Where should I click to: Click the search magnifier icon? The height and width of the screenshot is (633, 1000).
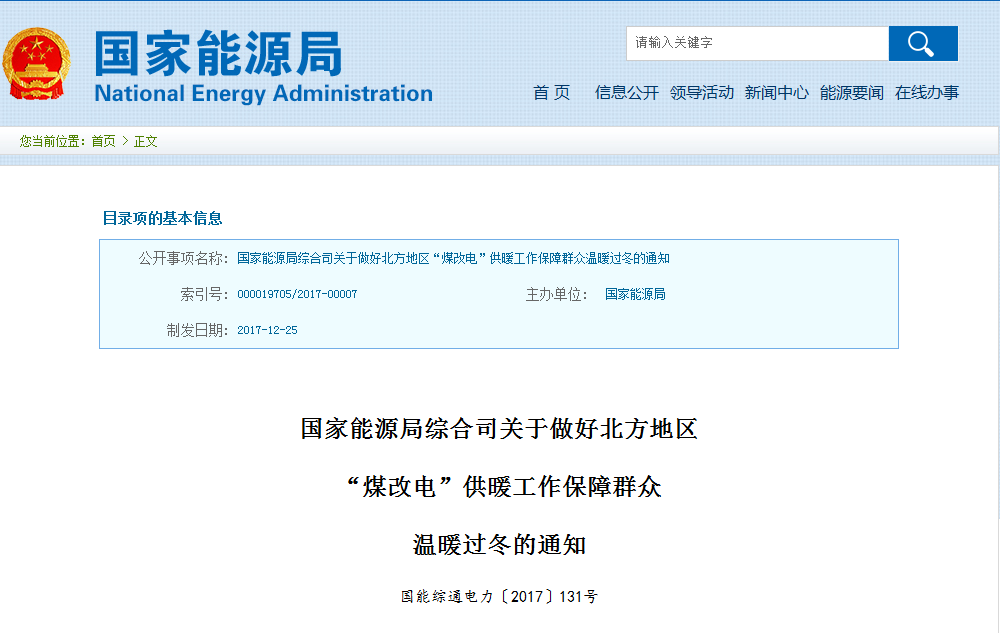(x=922, y=43)
